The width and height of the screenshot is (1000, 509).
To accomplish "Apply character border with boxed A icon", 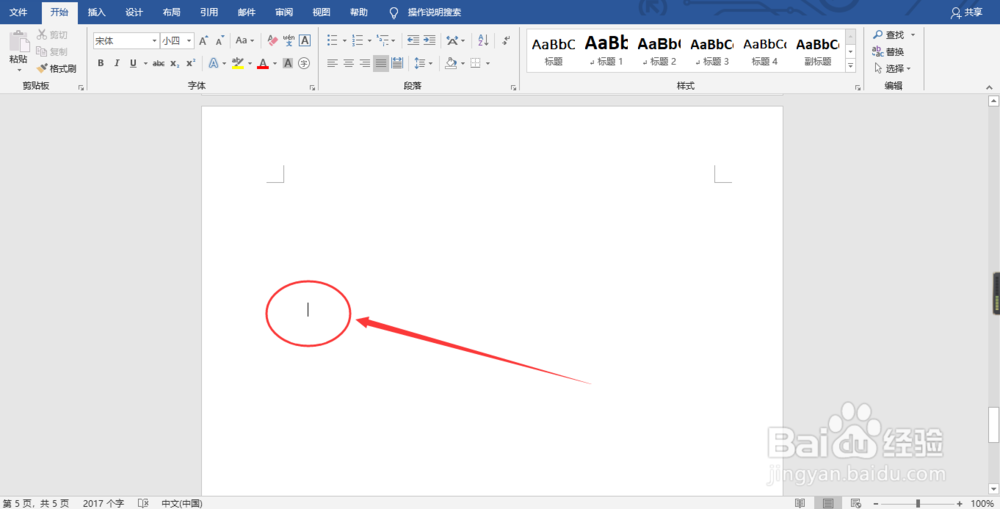I will pos(305,41).
